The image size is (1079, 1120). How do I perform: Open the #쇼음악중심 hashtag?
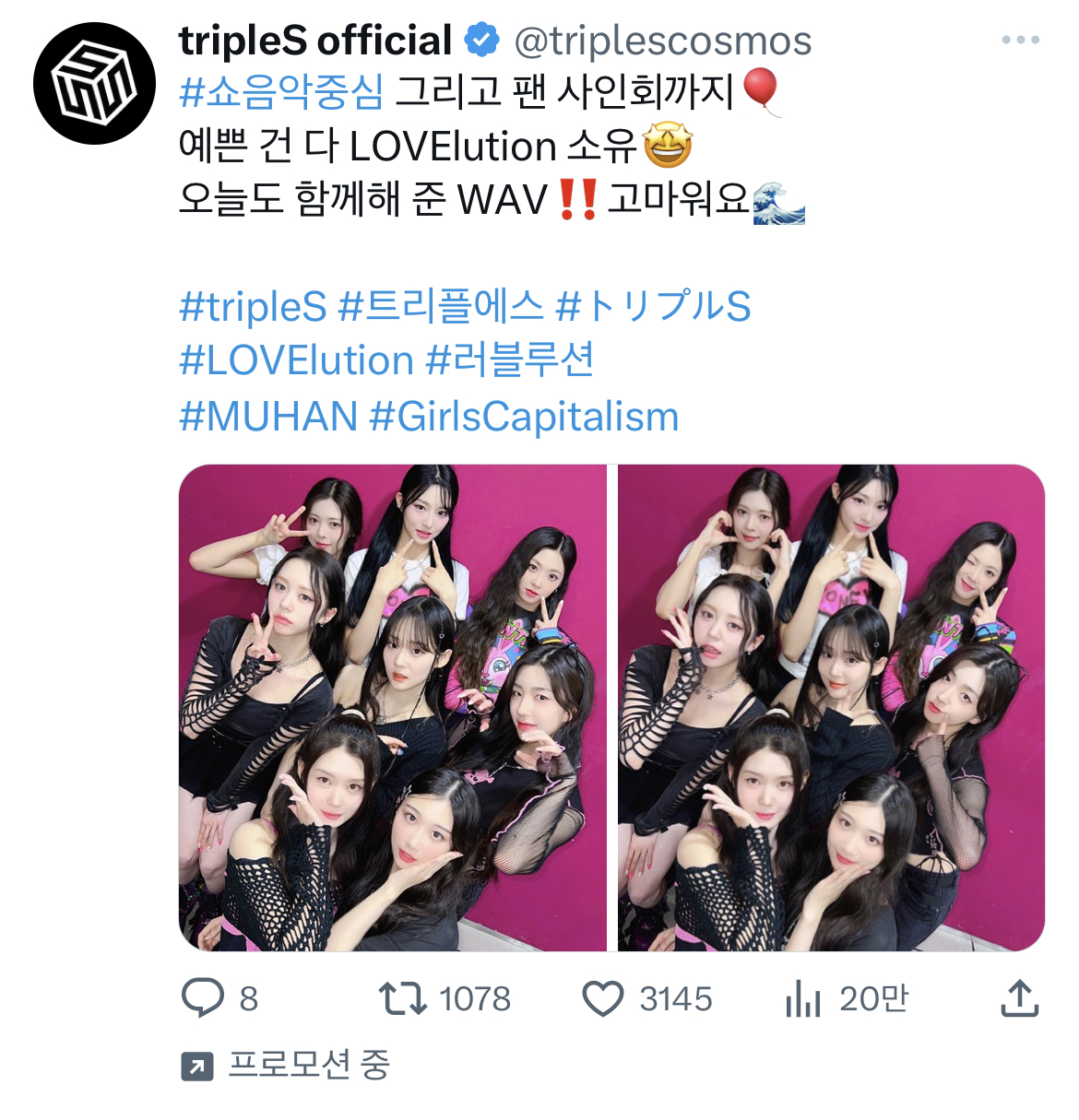click(x=281, y=91)
